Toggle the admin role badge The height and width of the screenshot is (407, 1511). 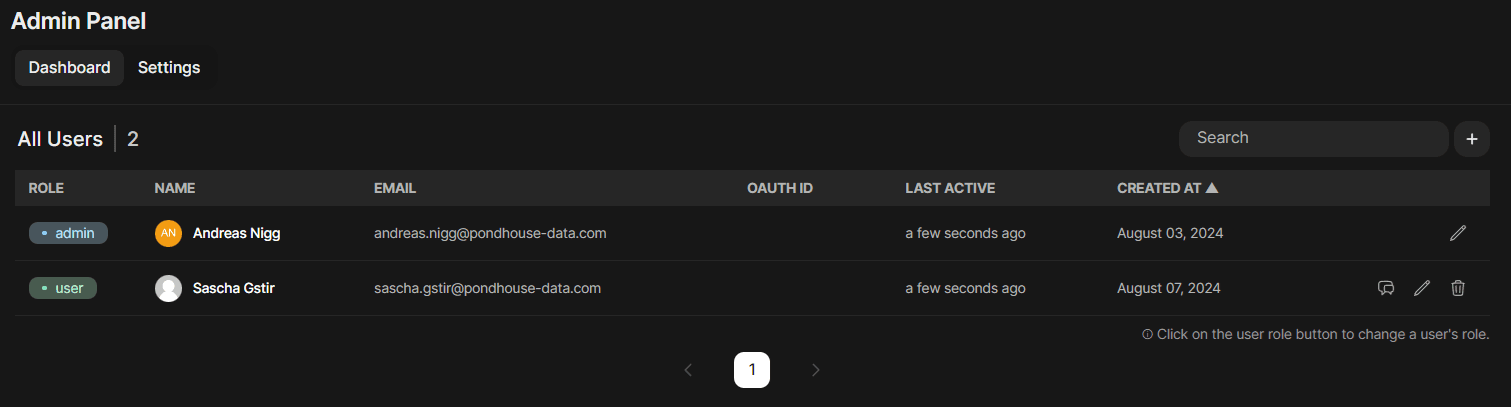click(68, 233)
